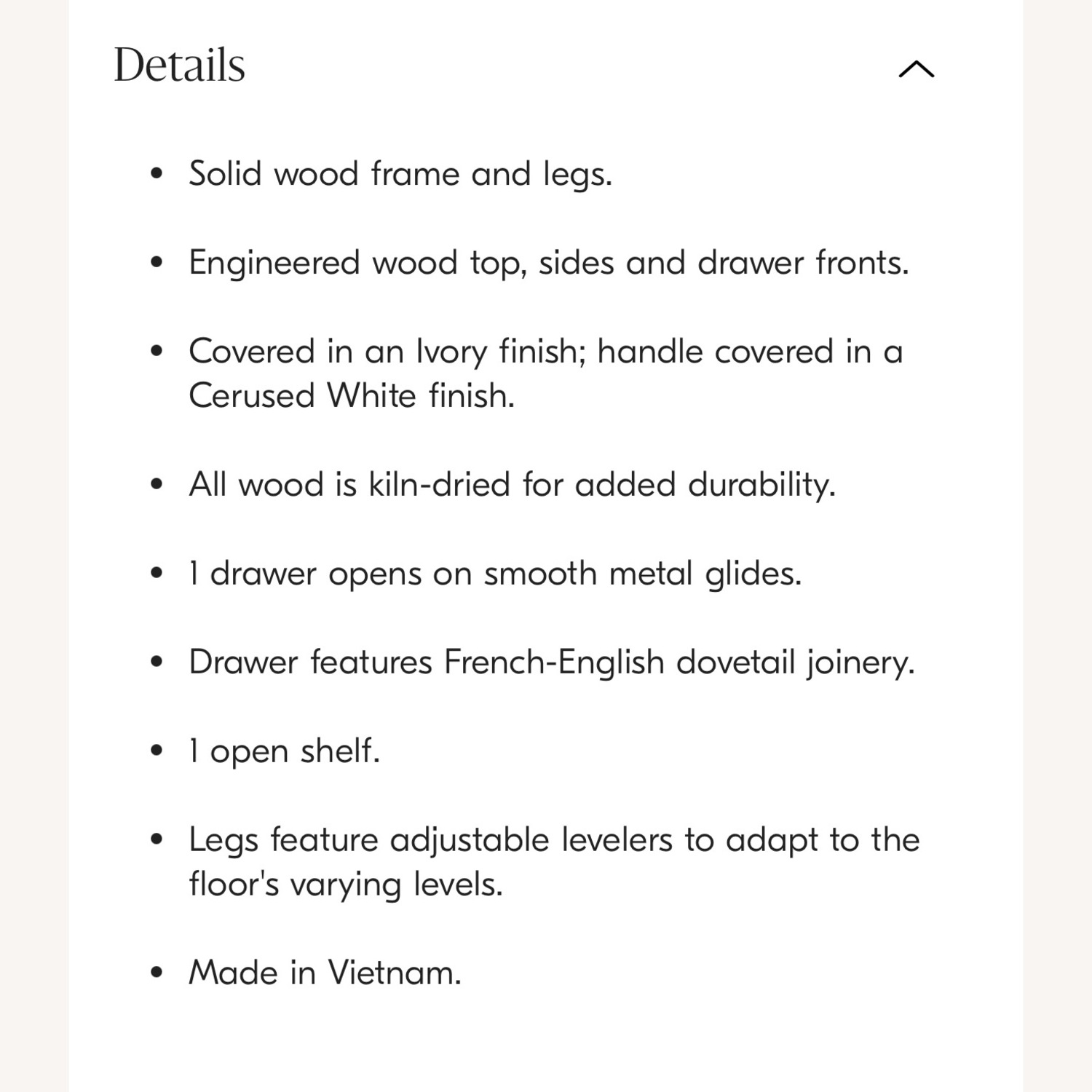The image size is (1092, 1092).
Task: Click the "Made in Vietnam" text
Action: click(x=325, y=973)
